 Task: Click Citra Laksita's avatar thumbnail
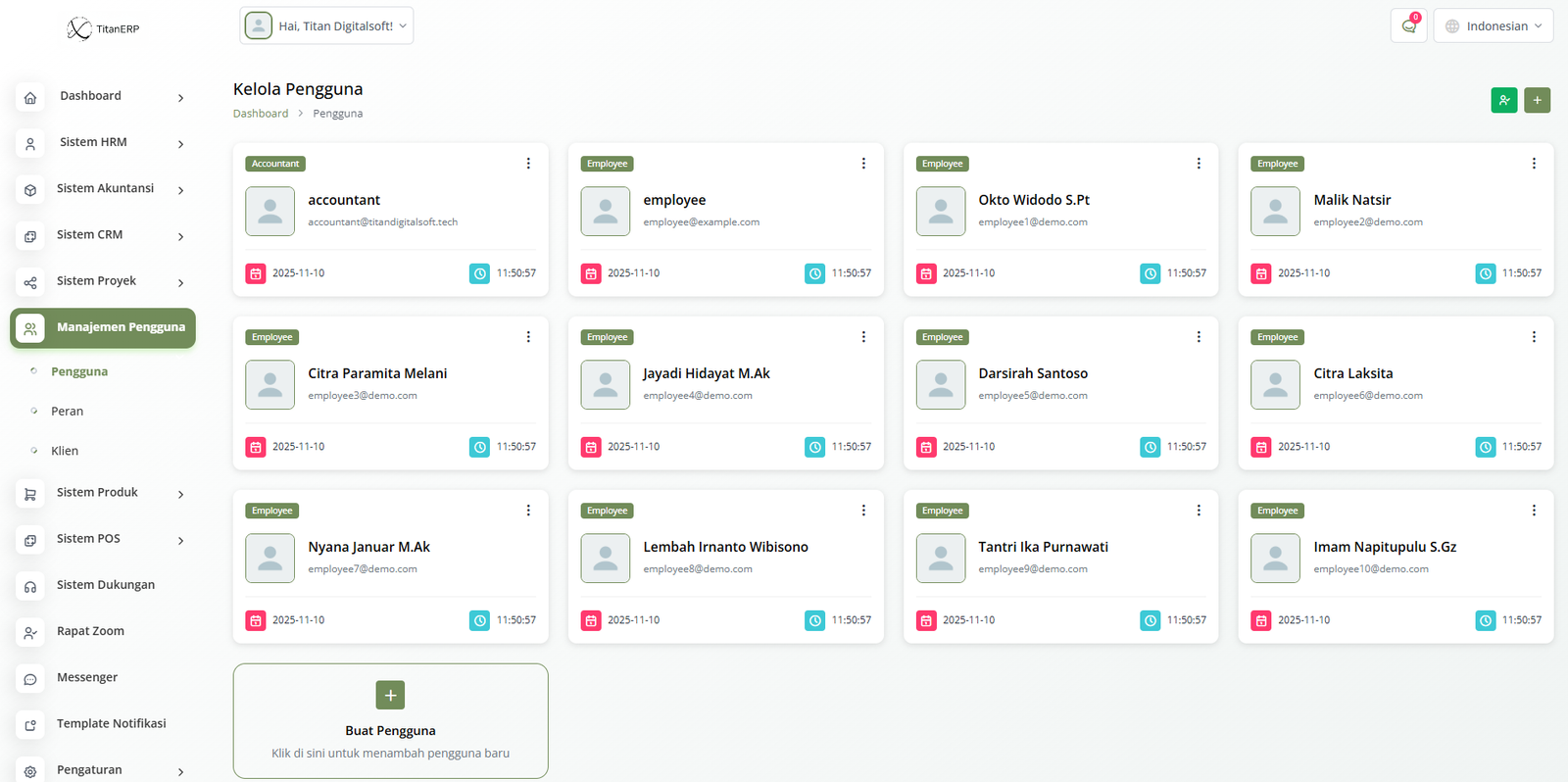[x=1275, y=385]
